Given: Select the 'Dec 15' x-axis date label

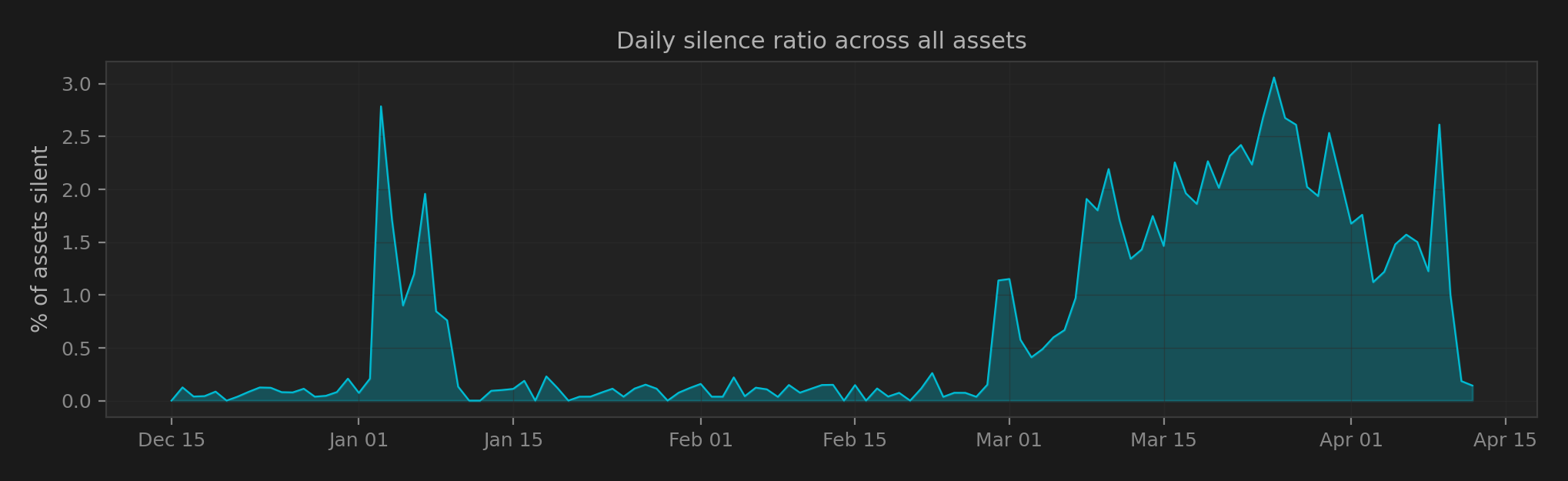Looking at the screenshot, I should click(x=171, y=440).
